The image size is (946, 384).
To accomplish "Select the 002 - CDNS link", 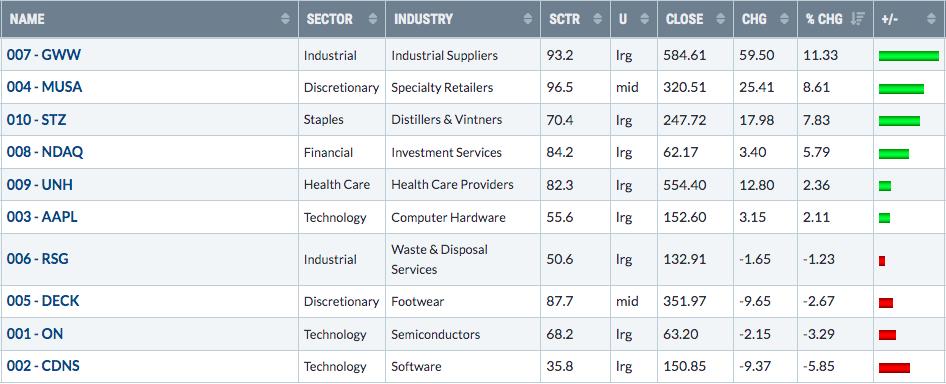I will coord(43,366).
